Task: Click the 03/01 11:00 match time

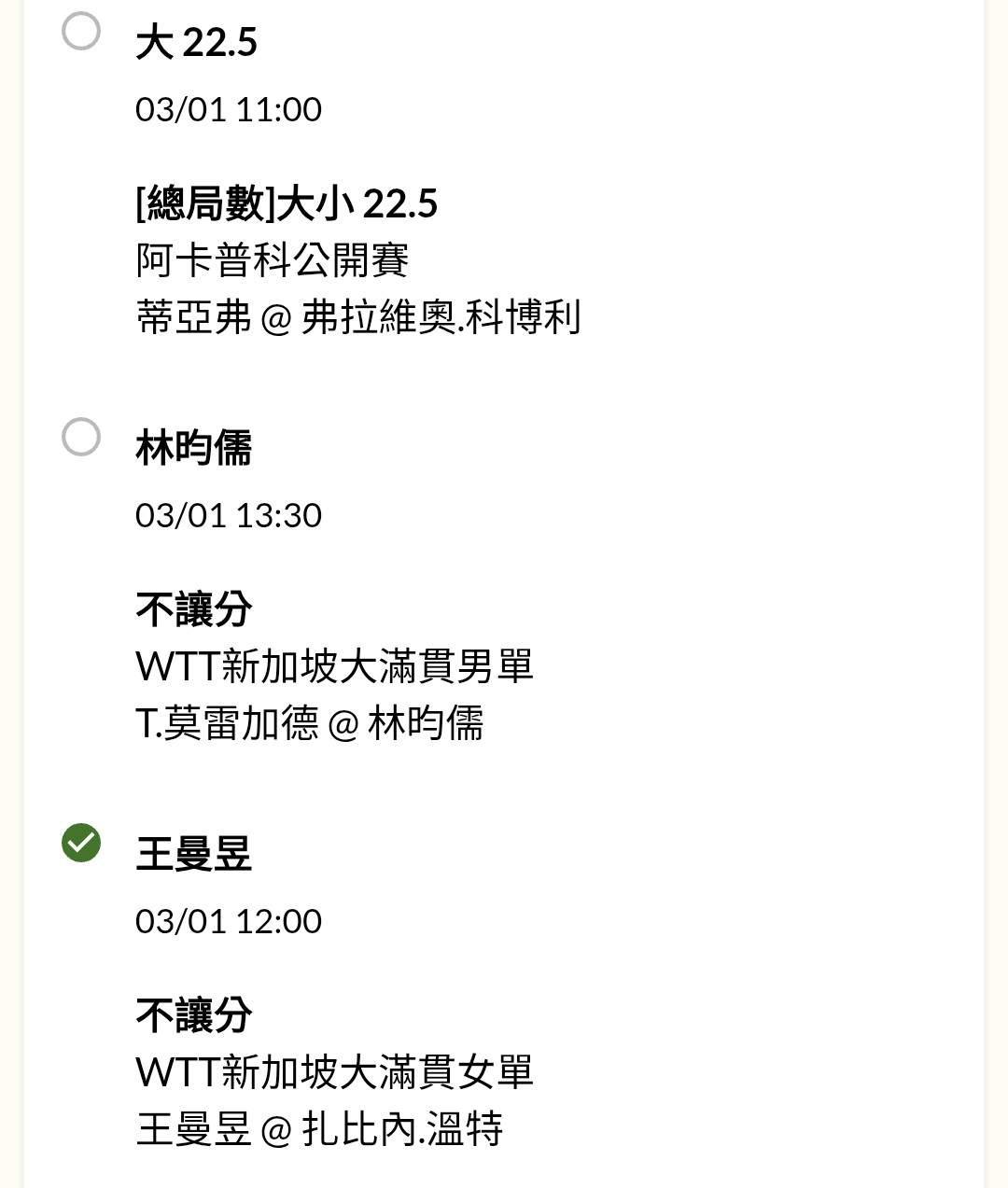Action: 229,109
